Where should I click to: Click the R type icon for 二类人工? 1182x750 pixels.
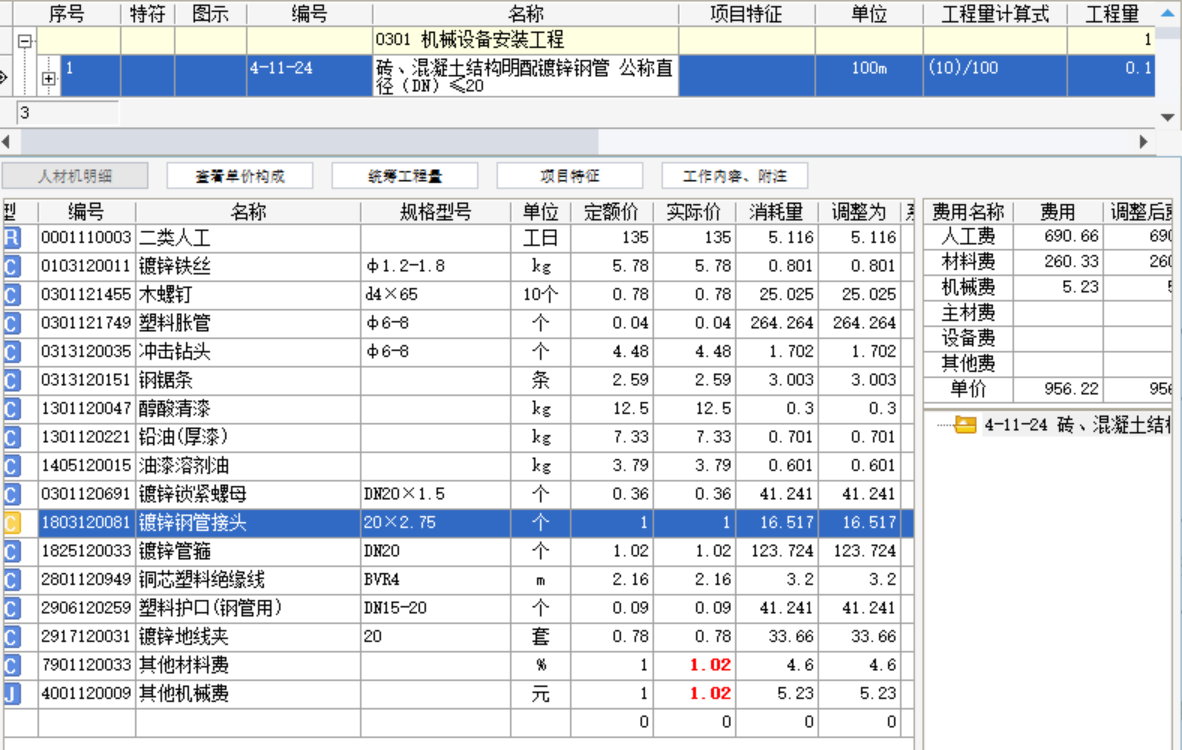(12, 238)
